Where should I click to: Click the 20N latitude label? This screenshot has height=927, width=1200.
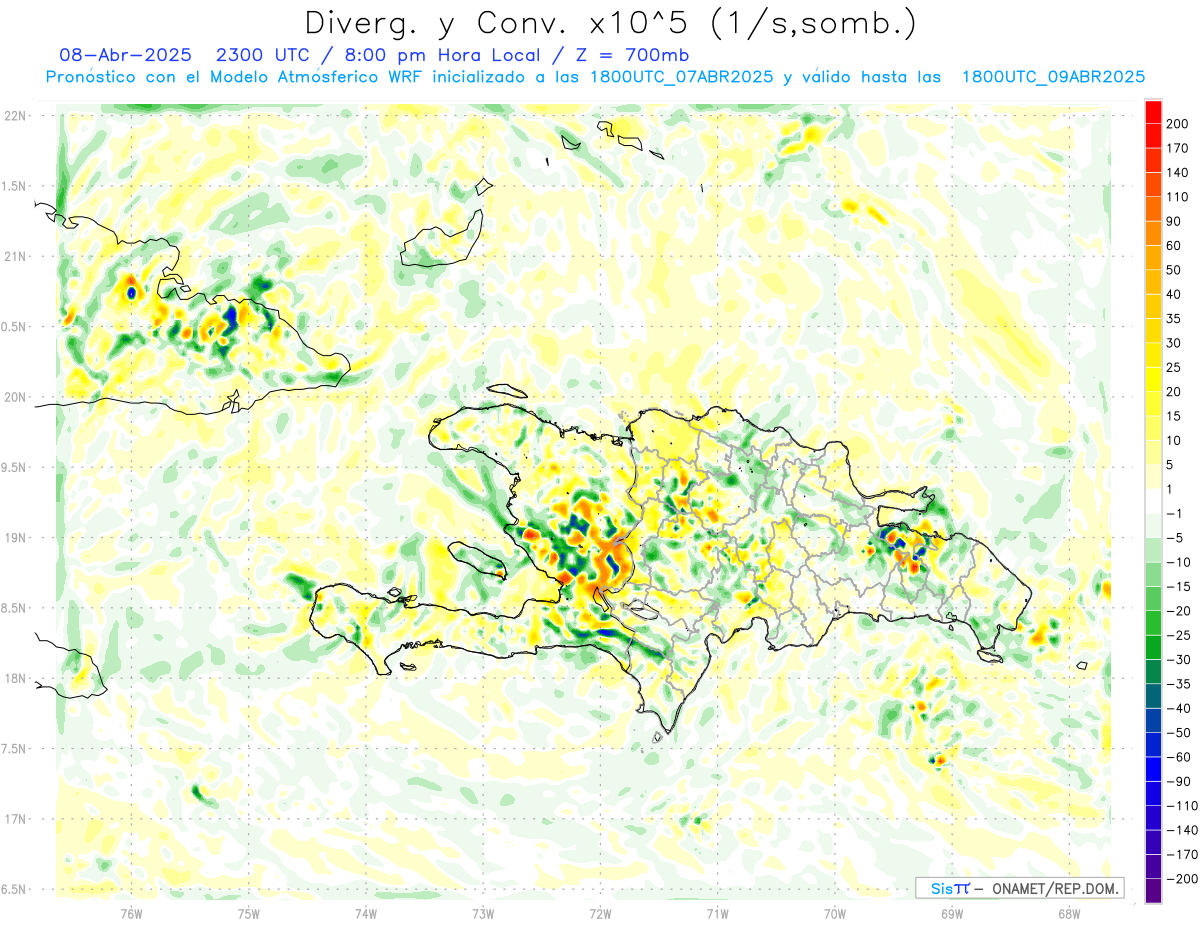coord(14,397)
